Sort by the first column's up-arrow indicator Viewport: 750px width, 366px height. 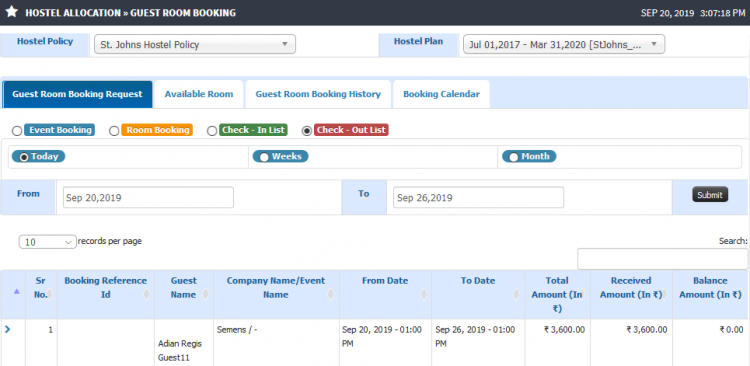pyautogui.click(x=17, y=291)
